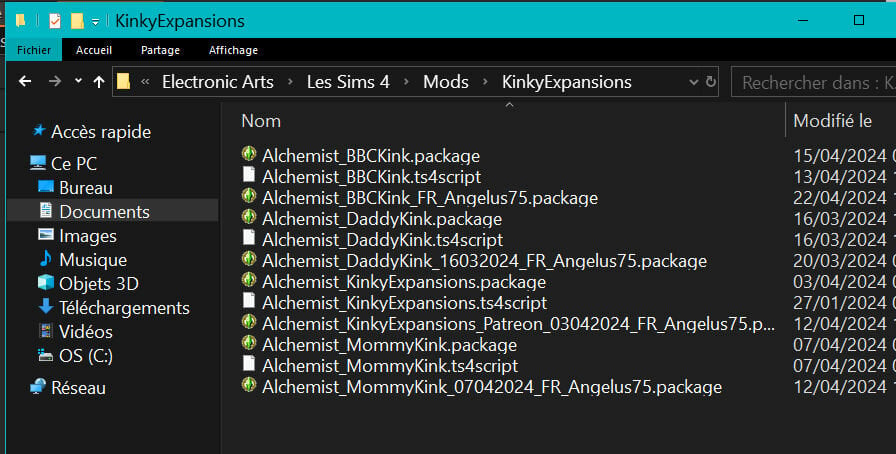
Task: Click Sims package icon of Alchemist_MommyKink.package
Action: [x=249, y=343]
